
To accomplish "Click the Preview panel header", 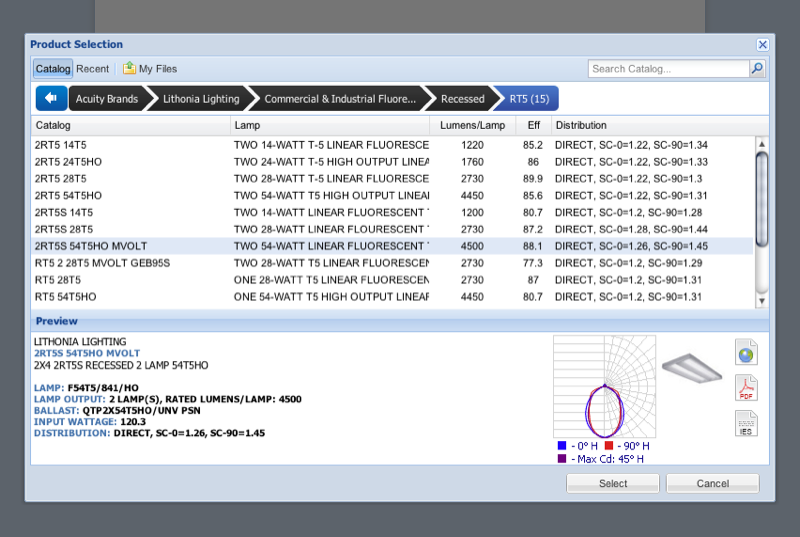I will 400,321.
